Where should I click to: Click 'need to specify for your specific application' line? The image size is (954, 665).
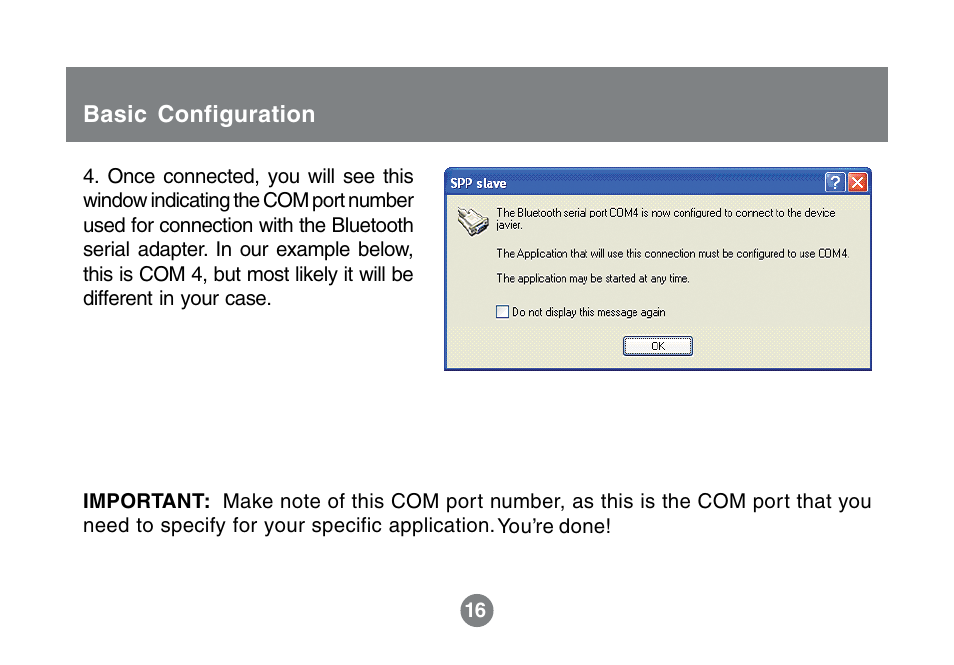288,526
